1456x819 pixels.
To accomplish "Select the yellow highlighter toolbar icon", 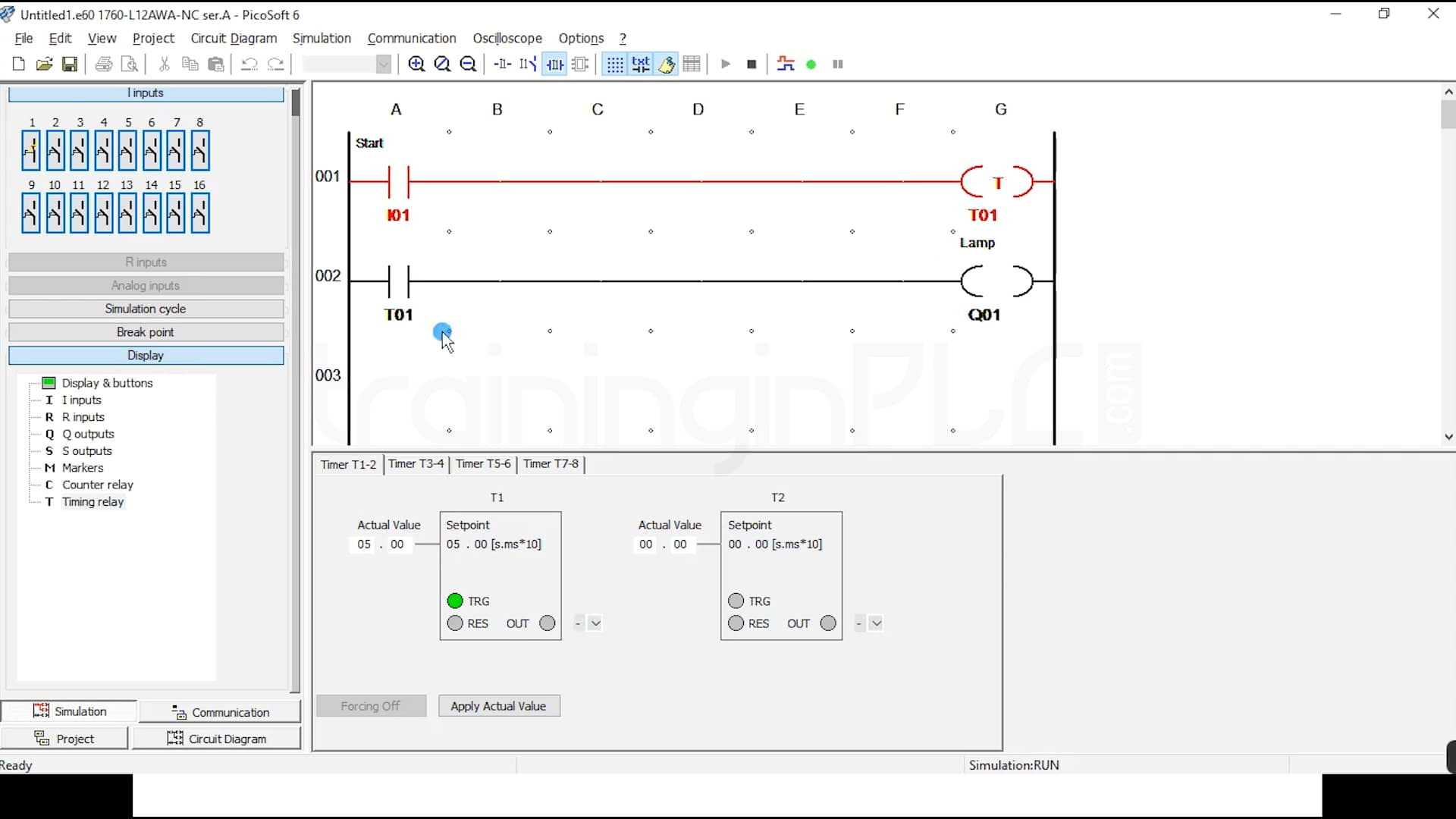I will pyautogui.click(x=667, y=64).
